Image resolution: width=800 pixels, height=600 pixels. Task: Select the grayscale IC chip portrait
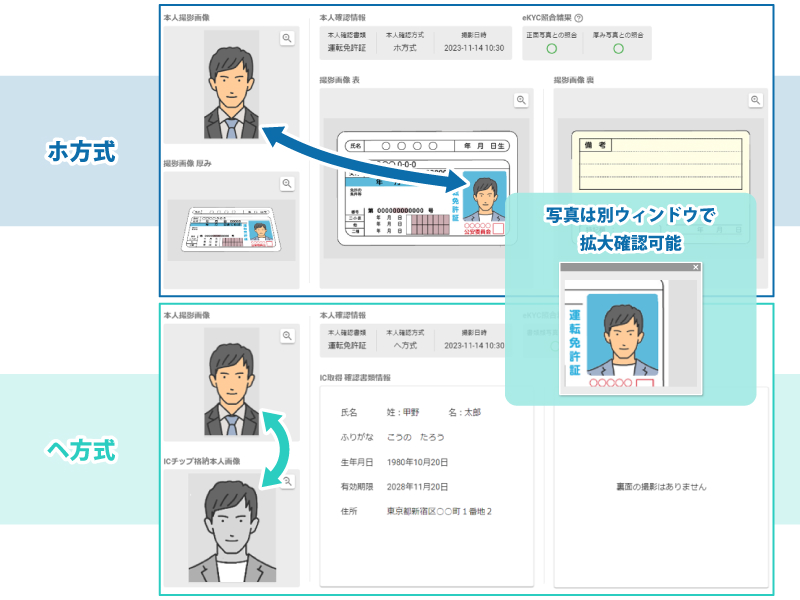coord(231,528)
